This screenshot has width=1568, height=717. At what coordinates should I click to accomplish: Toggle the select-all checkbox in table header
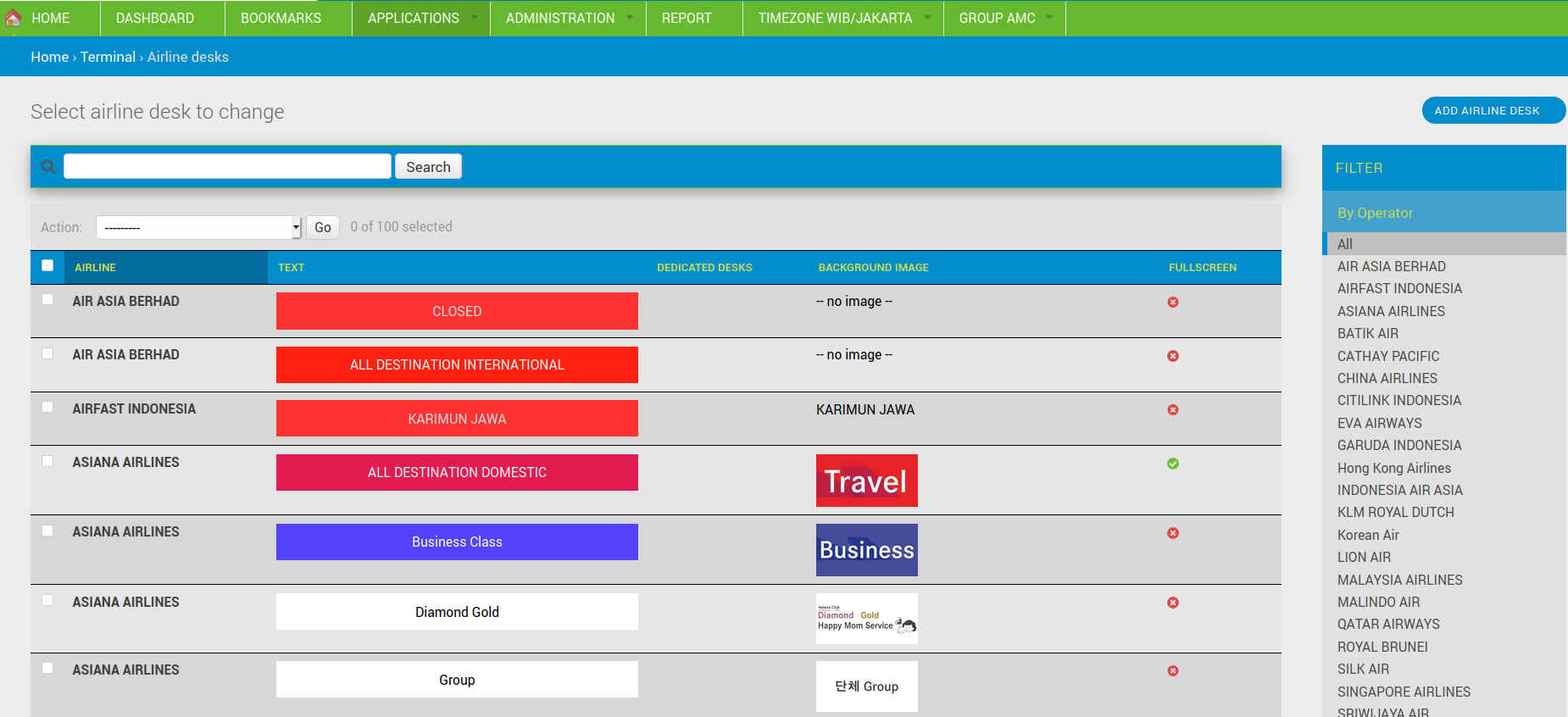(x=47, y=266)
